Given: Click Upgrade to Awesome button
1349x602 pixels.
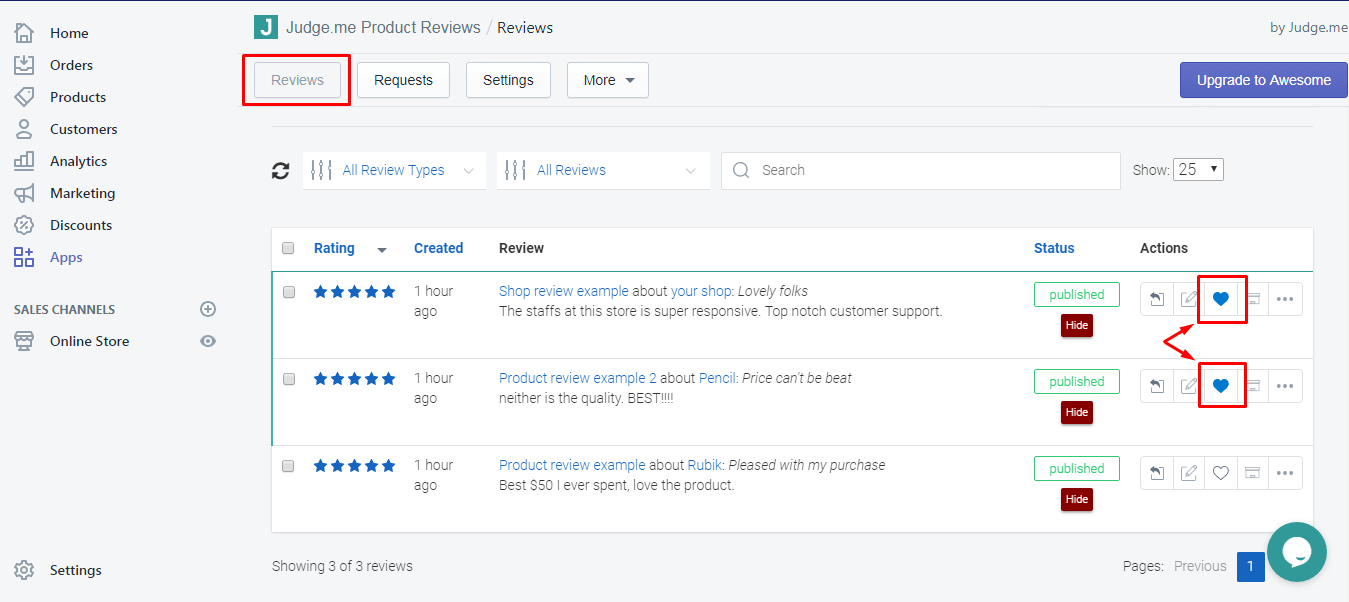Looking at the screenshot, I should pyautogui.click(x=1264, y=80).
